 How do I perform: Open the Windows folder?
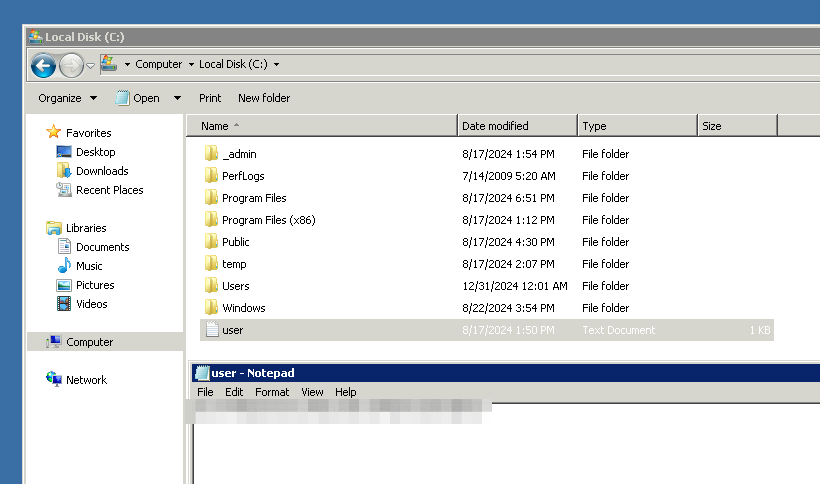click(243, 308)
